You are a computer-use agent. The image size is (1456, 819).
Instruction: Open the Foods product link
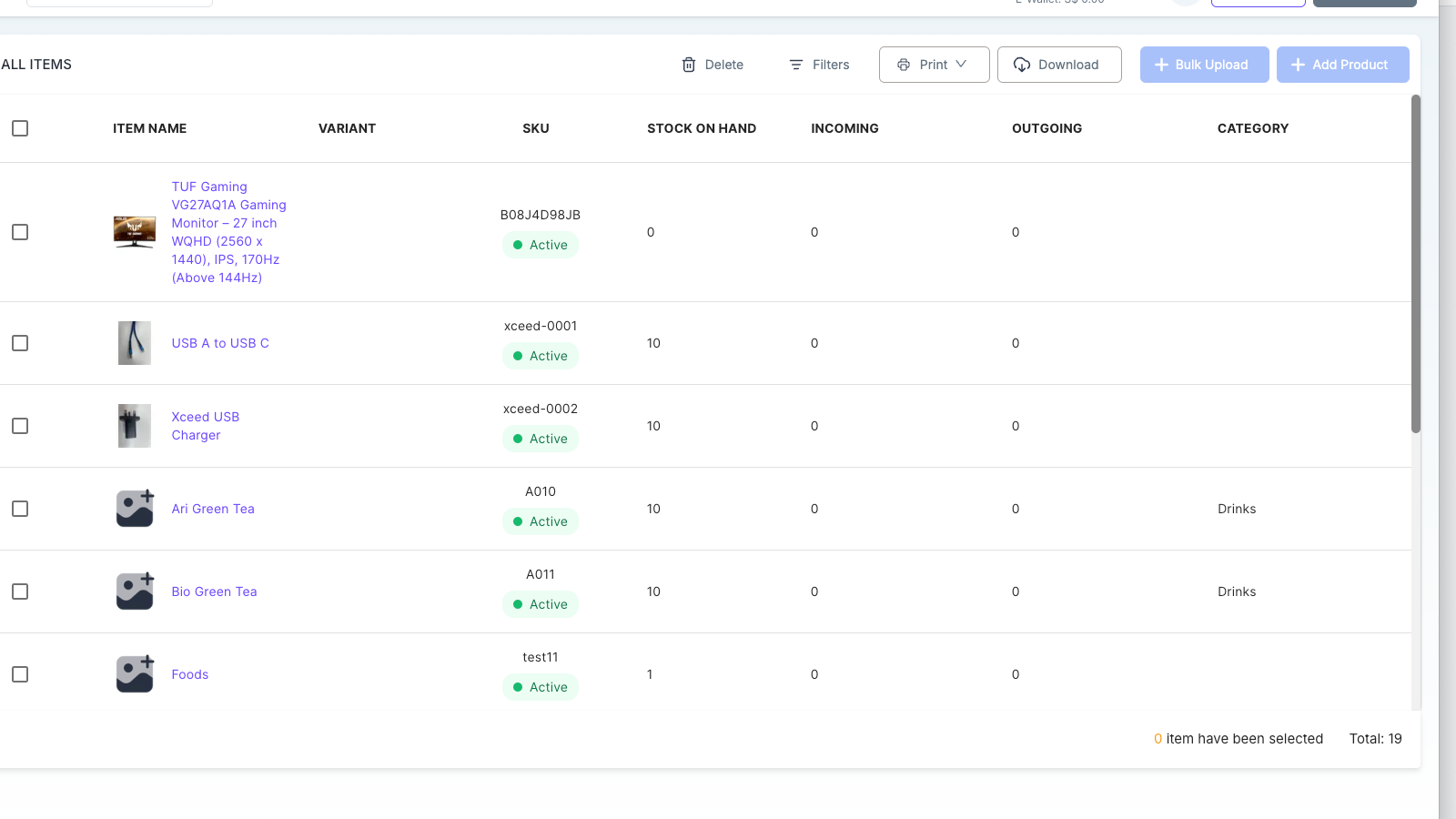click(189, 673)
